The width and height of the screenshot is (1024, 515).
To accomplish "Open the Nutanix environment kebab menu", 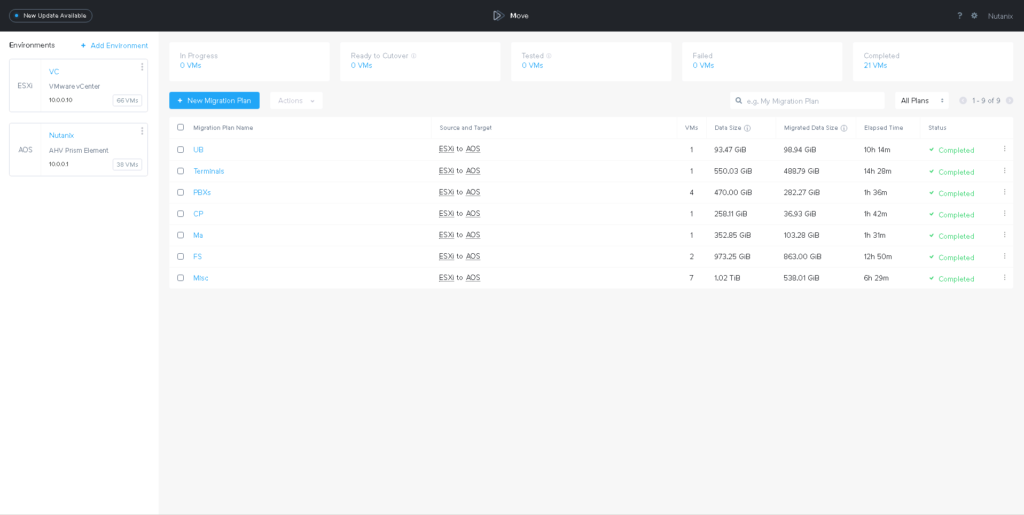I will tap(142, 131).
